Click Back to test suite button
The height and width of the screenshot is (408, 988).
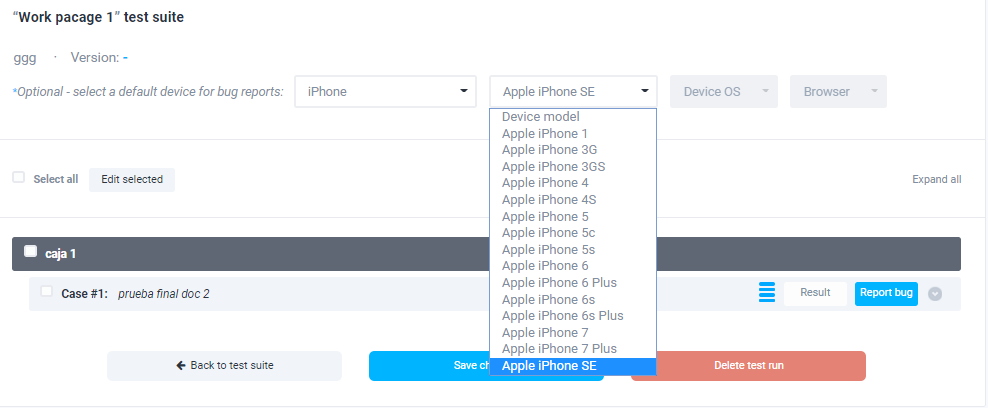coord(224,366)
